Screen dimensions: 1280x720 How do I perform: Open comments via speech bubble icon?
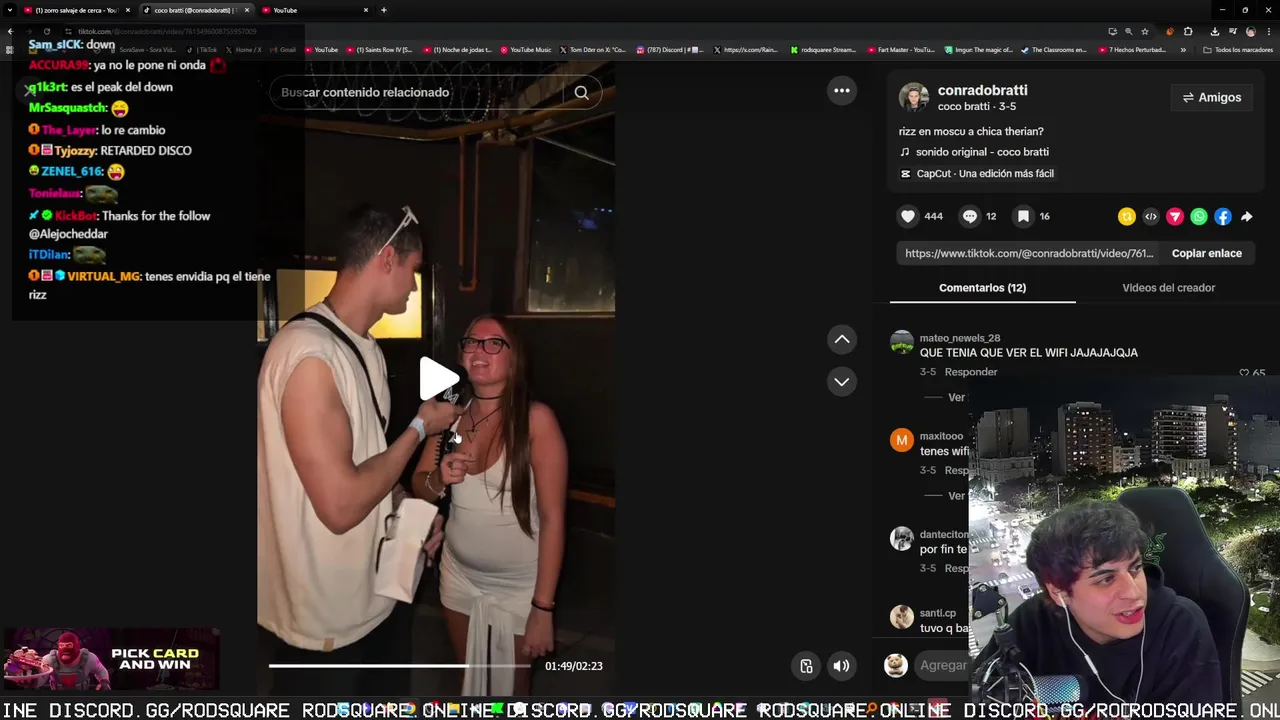click(x=970, y=216)
